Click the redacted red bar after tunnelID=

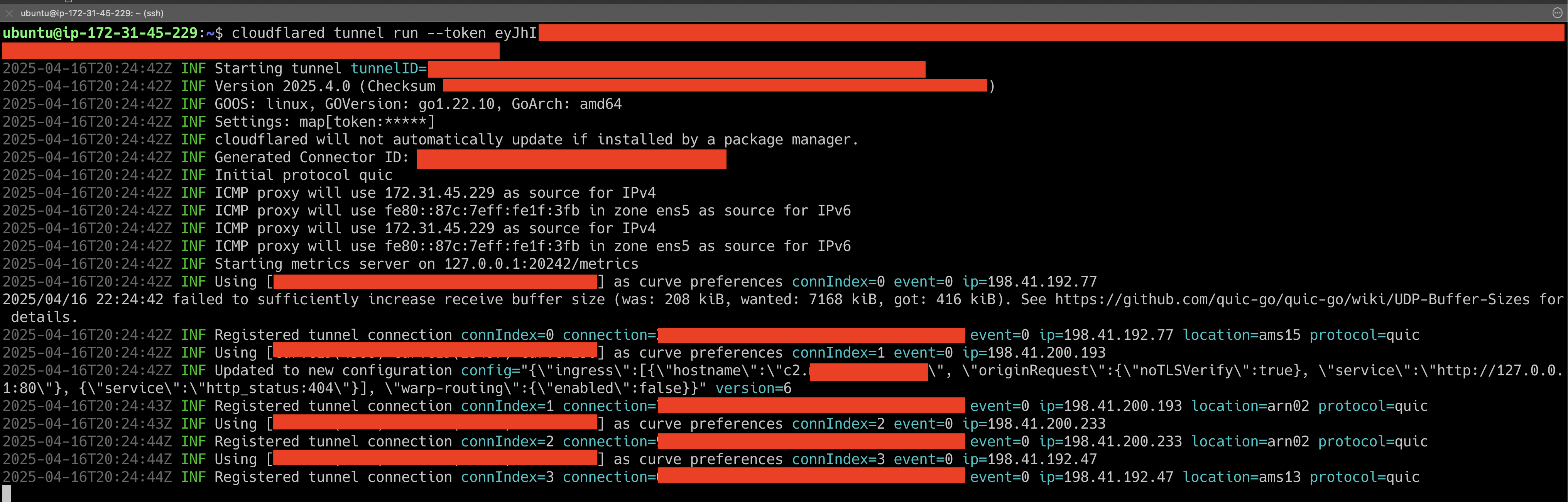coord(676,69)
